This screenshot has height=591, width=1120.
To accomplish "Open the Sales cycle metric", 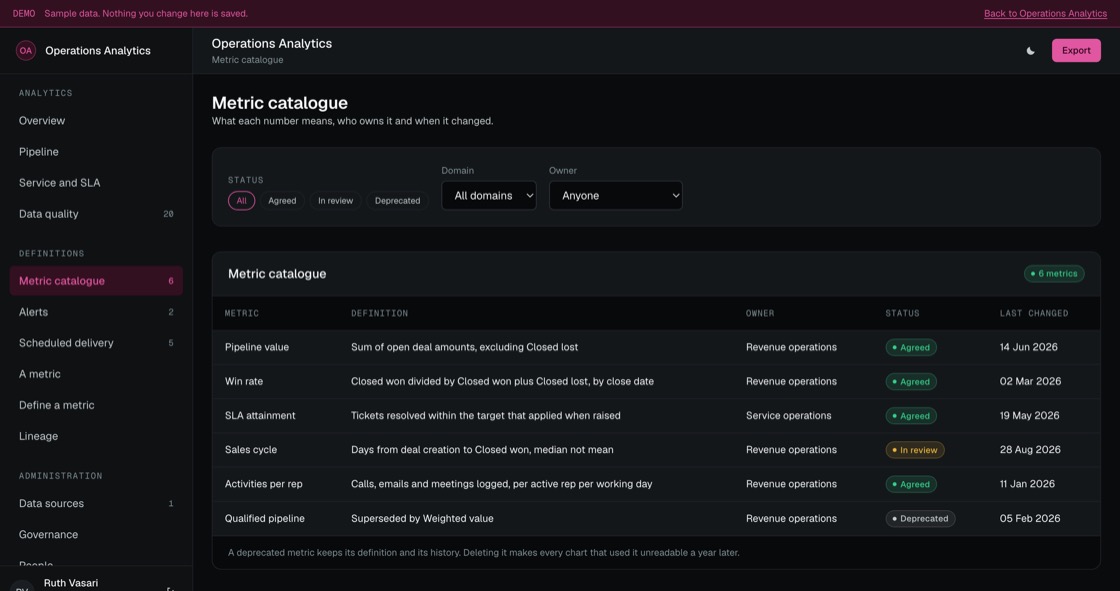I will click(656, 450).
